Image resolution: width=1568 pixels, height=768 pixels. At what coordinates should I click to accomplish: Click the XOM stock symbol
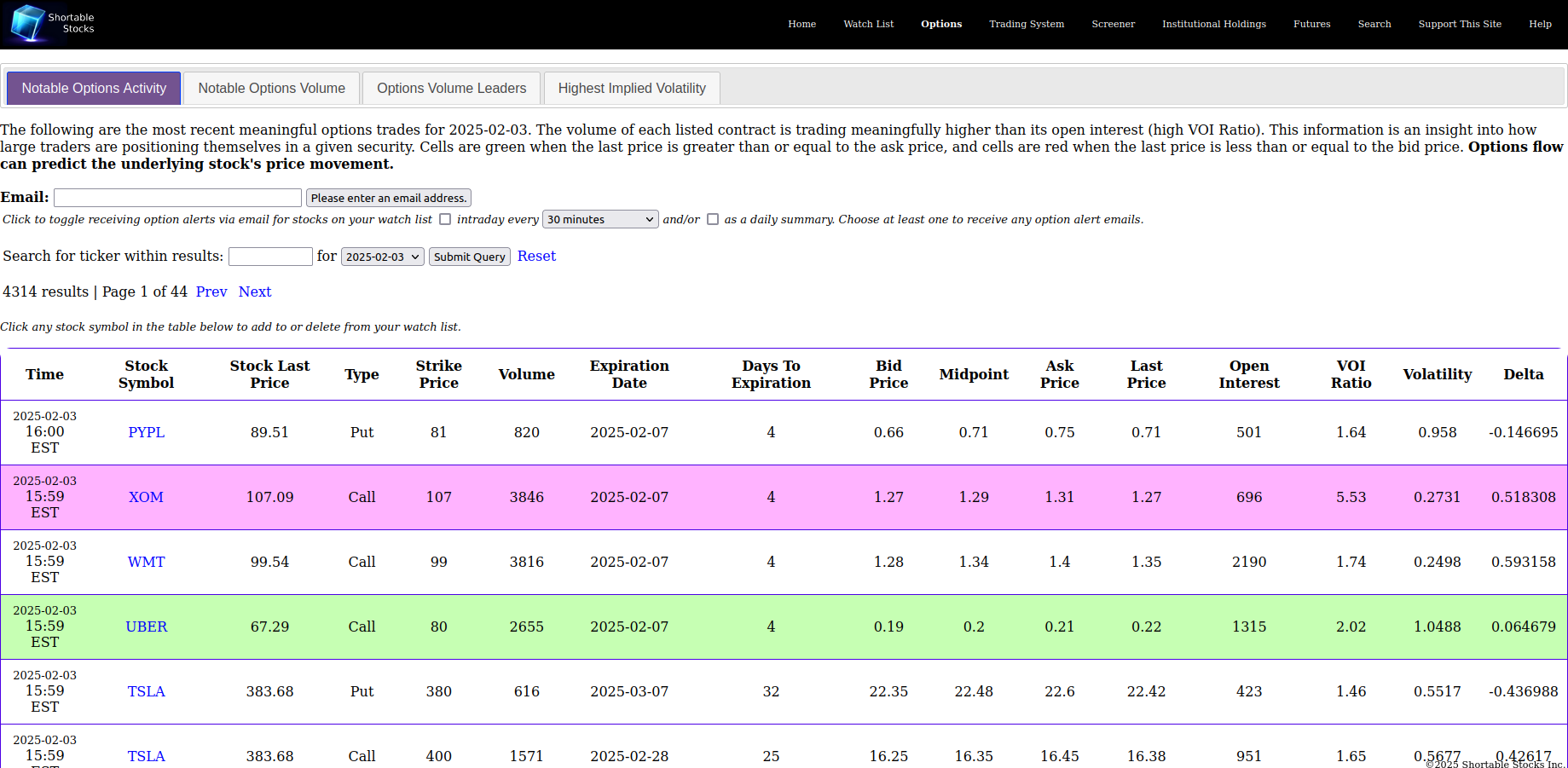pos(146,497)
